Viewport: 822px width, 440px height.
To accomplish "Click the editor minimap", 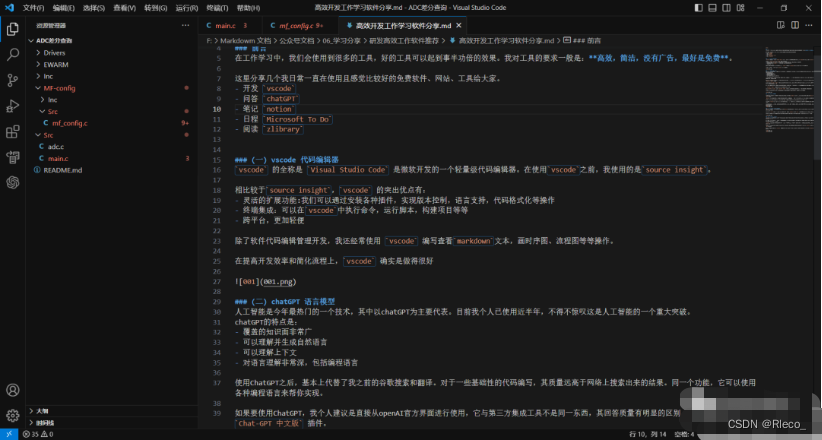I will pyautogui.click(x=789, y=89).
